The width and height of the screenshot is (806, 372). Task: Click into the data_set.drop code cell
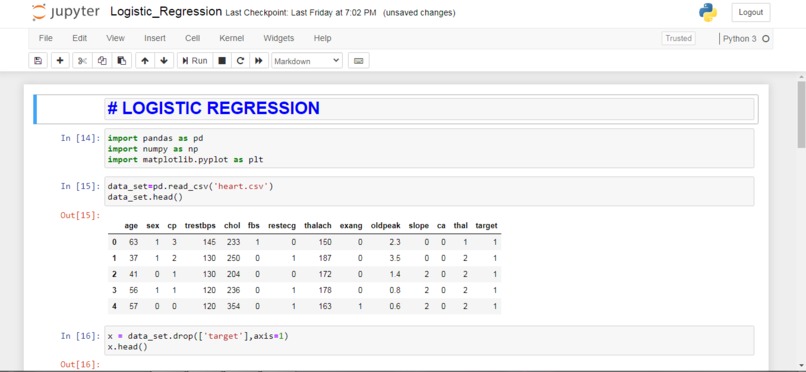(x=429, y=341)
